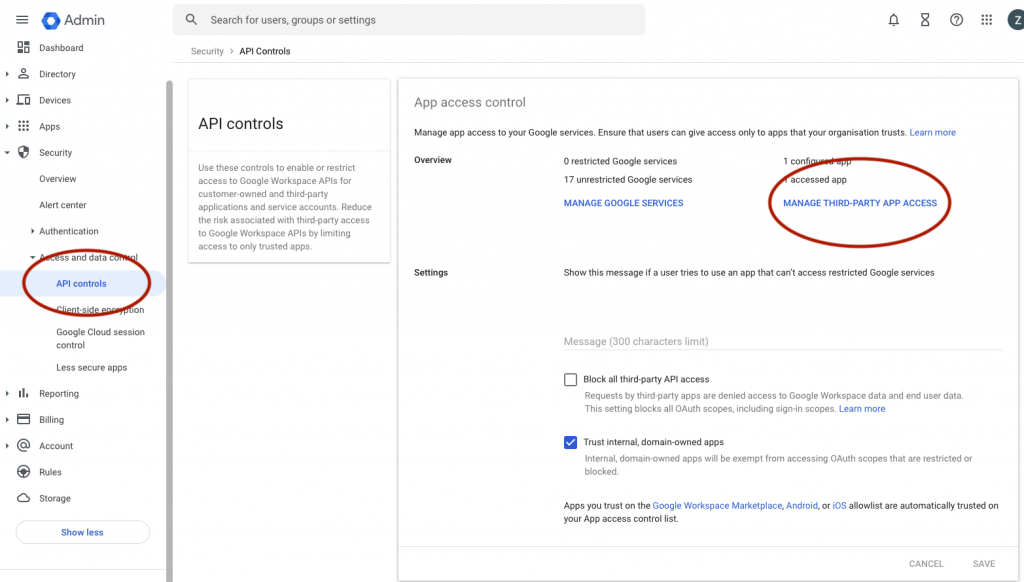This screenshot has width=1024, height=582.
Task: Uncheck Trust internal, domain-owned apps
Action: click(x=570, y=442)
